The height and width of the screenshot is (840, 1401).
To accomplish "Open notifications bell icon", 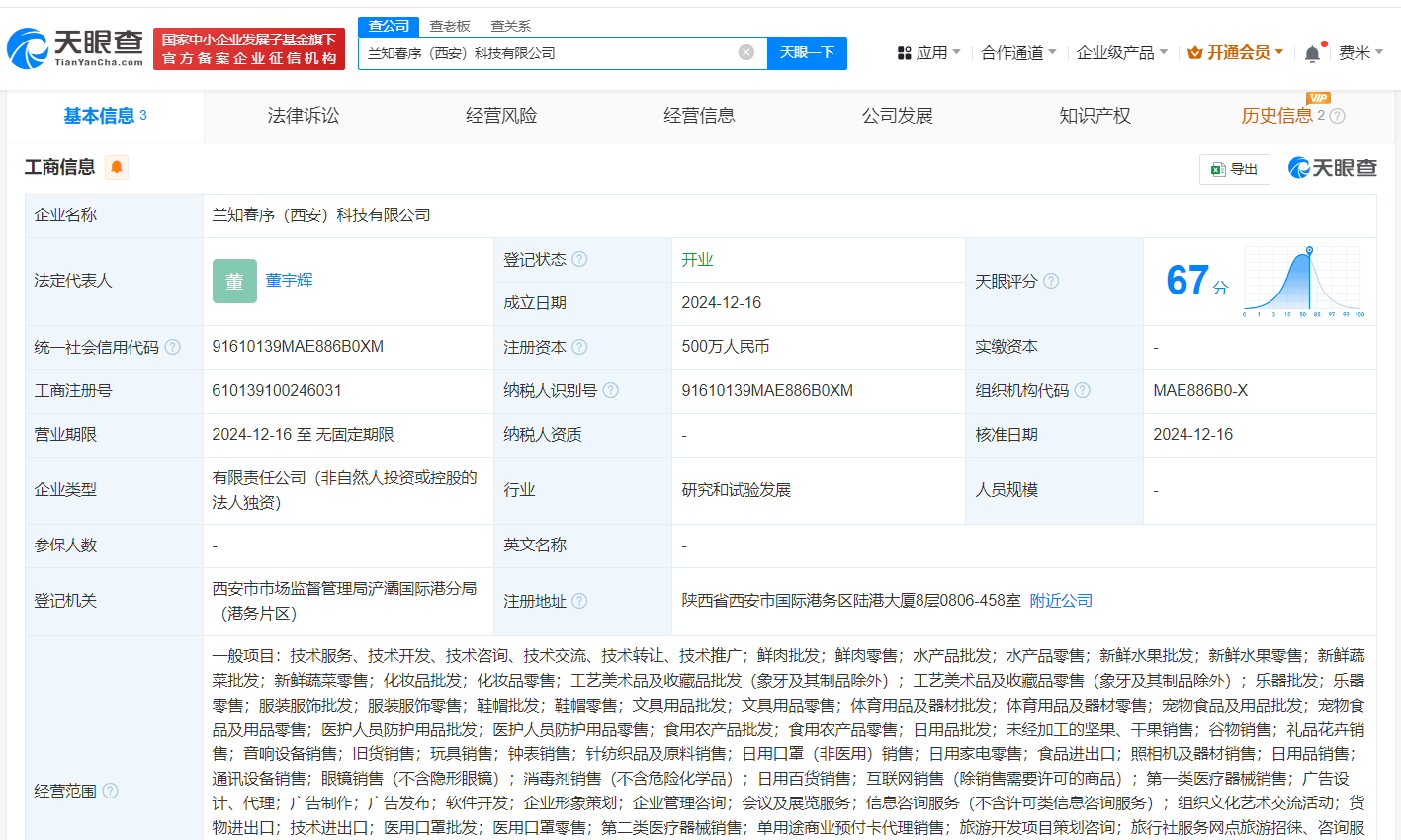I will (1312, 53).
